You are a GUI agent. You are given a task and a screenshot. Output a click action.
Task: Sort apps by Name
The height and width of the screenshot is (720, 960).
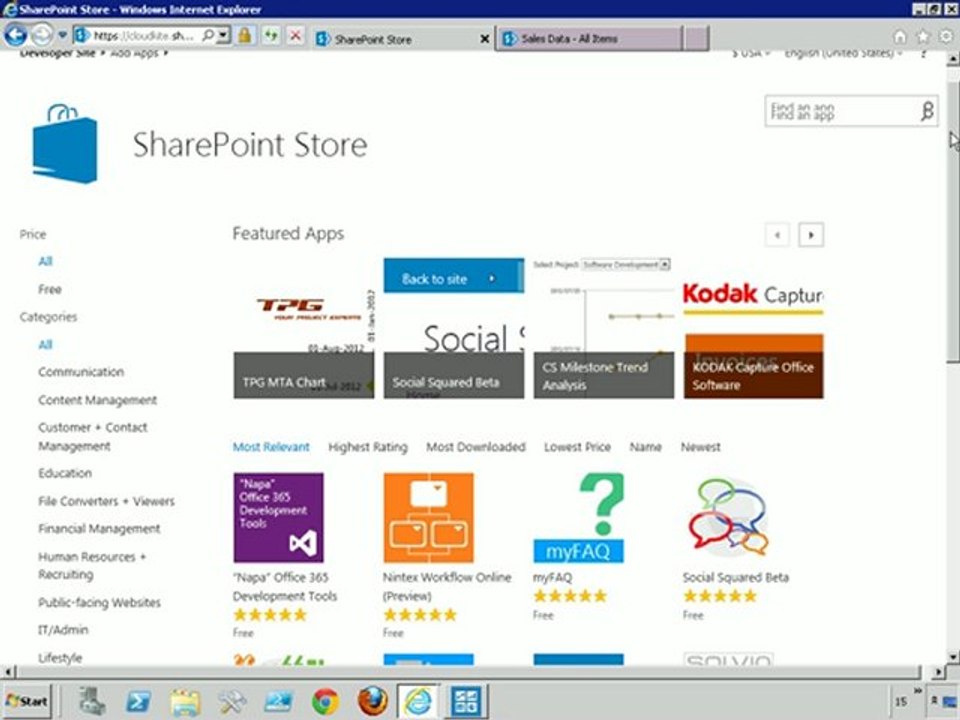coord(645,448)
